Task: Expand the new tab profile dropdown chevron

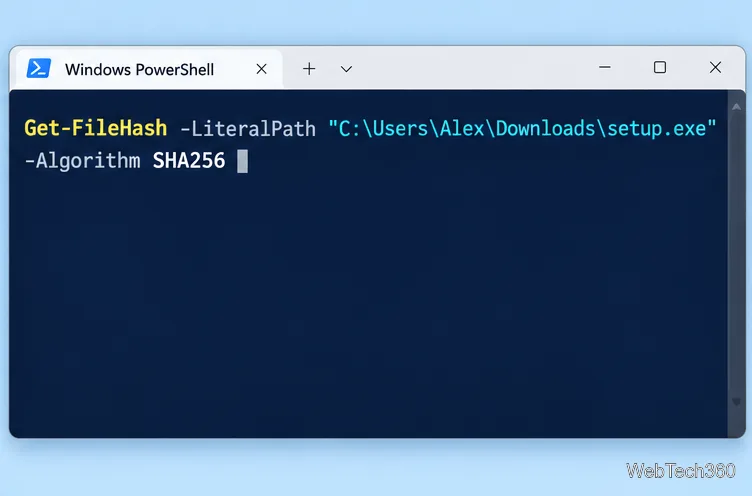Action: pyautogui.click(x=346, y=70)
